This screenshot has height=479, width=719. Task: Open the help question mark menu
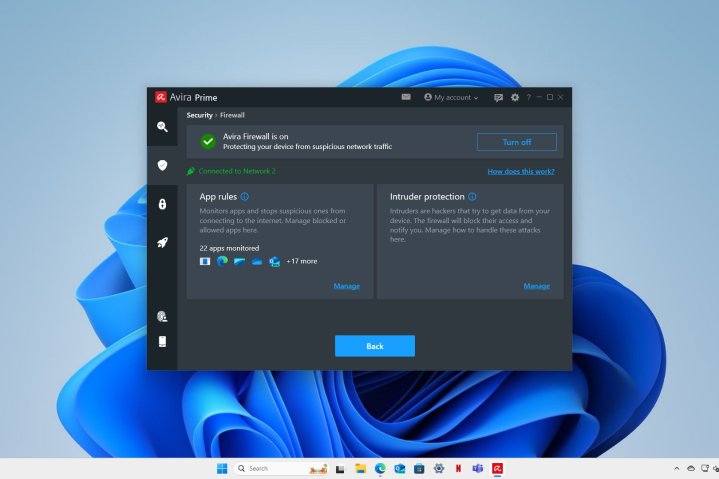pyautogui.click(x=529, y=97)
